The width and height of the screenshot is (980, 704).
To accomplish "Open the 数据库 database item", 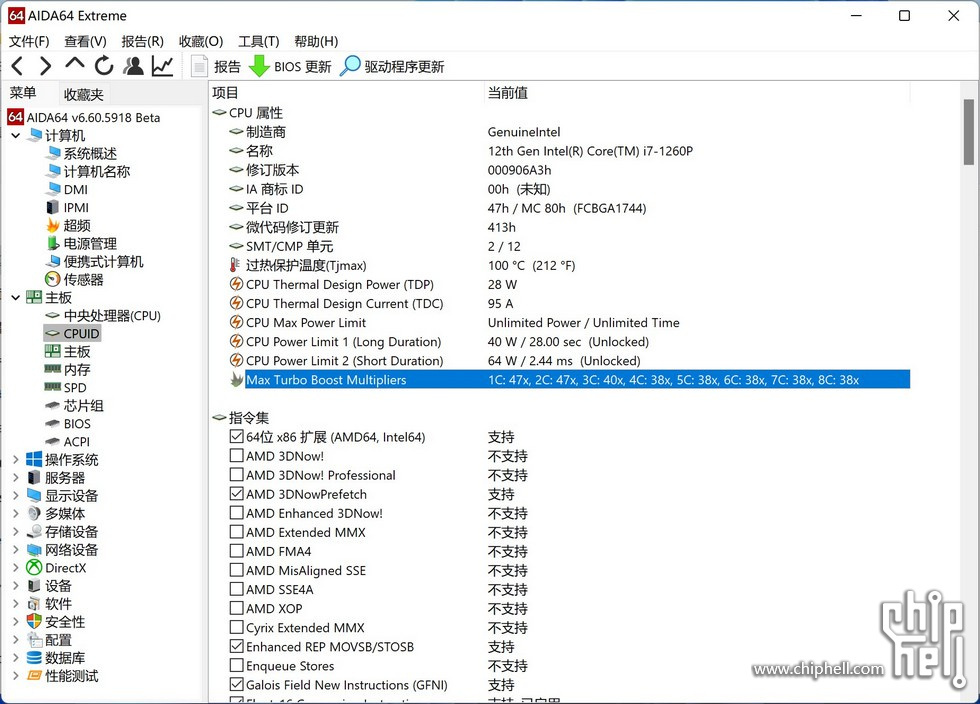I will pyautogui.click(x=57, y=658).
